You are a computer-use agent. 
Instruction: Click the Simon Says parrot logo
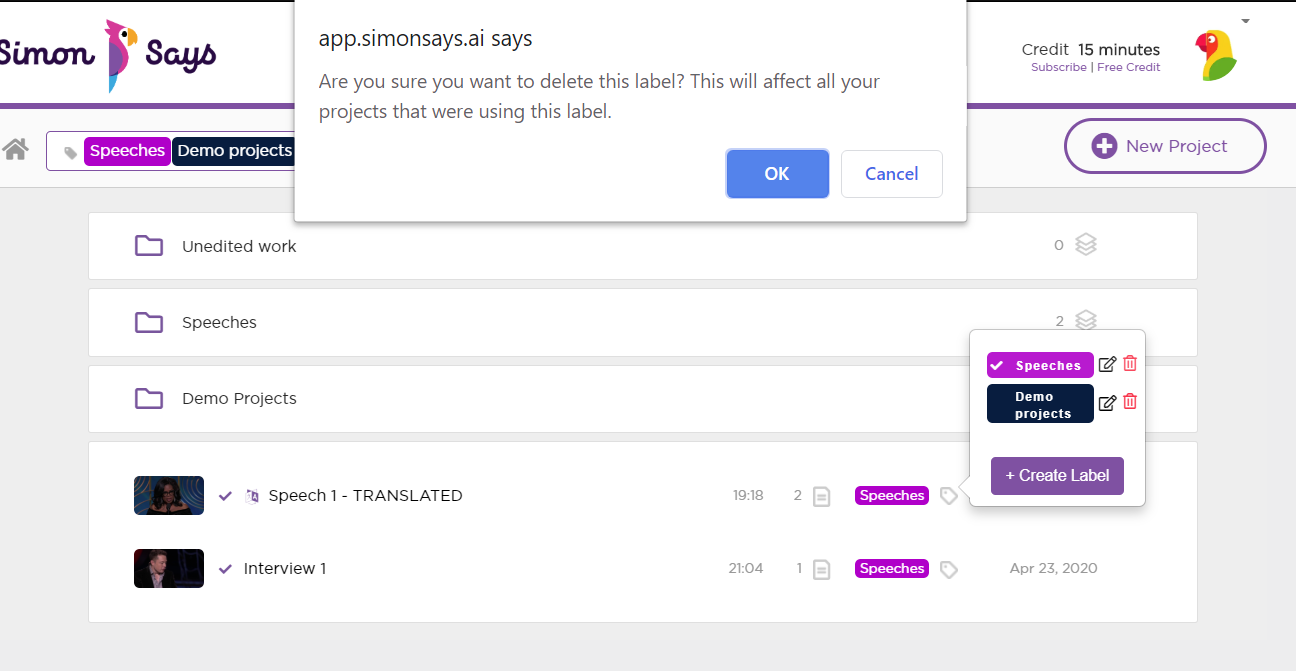pos(108,54)
